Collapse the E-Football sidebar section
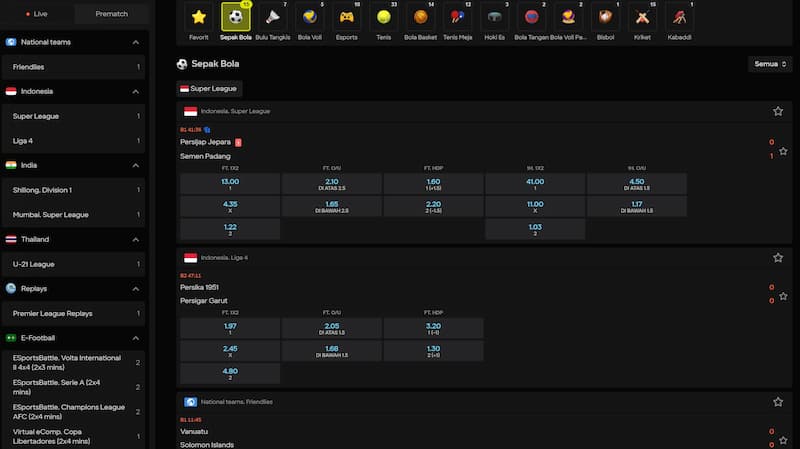 point(135,338)
